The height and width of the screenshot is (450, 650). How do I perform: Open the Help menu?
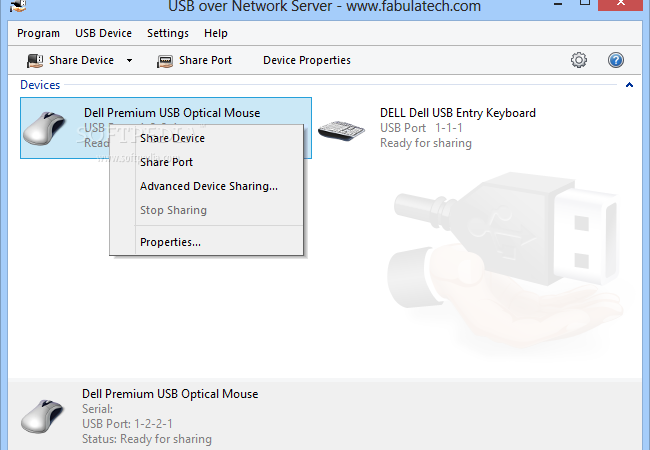pyautogui.click(x=216, y=33)
